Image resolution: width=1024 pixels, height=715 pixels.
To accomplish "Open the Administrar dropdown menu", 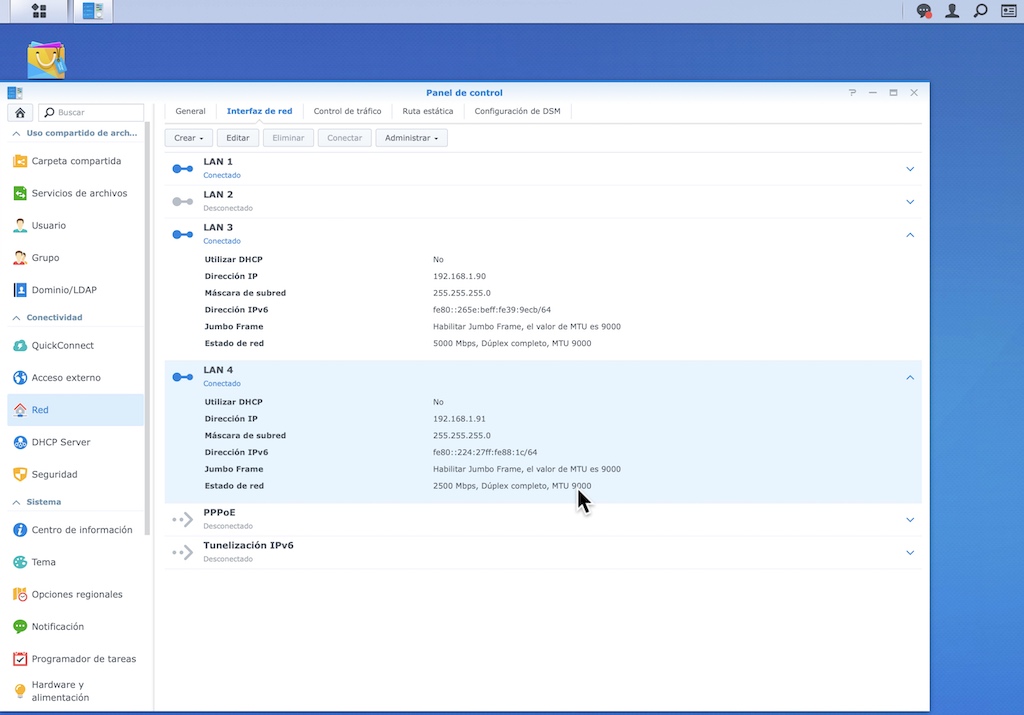I will pyautogui.click(x=411, y=138).
